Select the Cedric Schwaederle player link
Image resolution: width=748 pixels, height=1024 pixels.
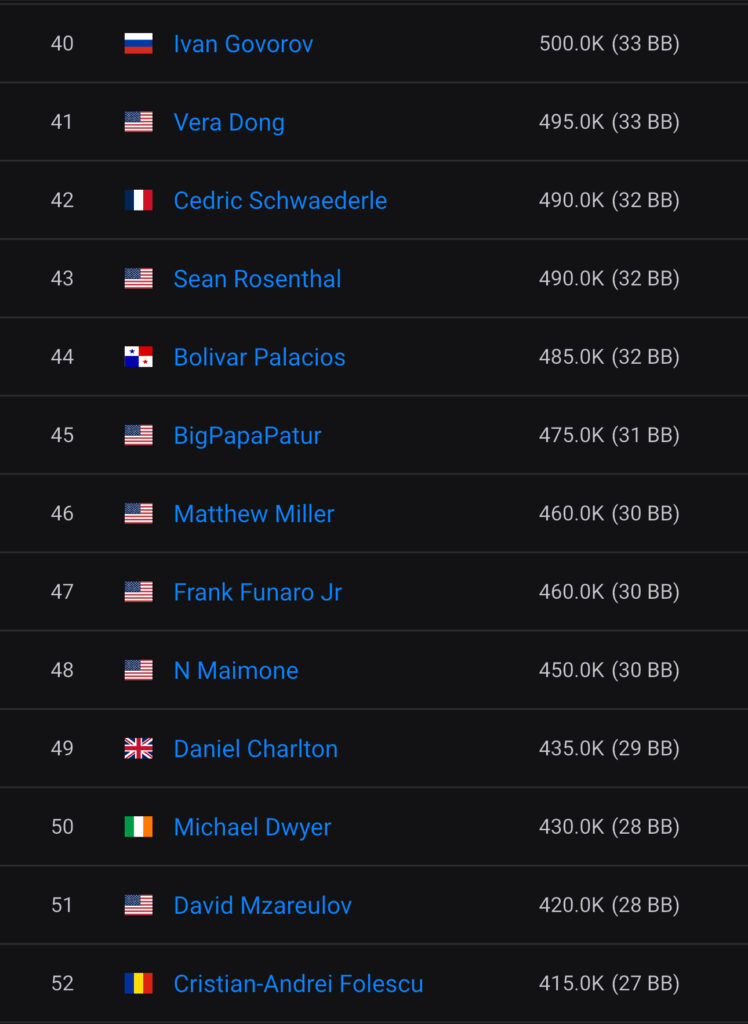pyautogui.click(x=280, y=200)
